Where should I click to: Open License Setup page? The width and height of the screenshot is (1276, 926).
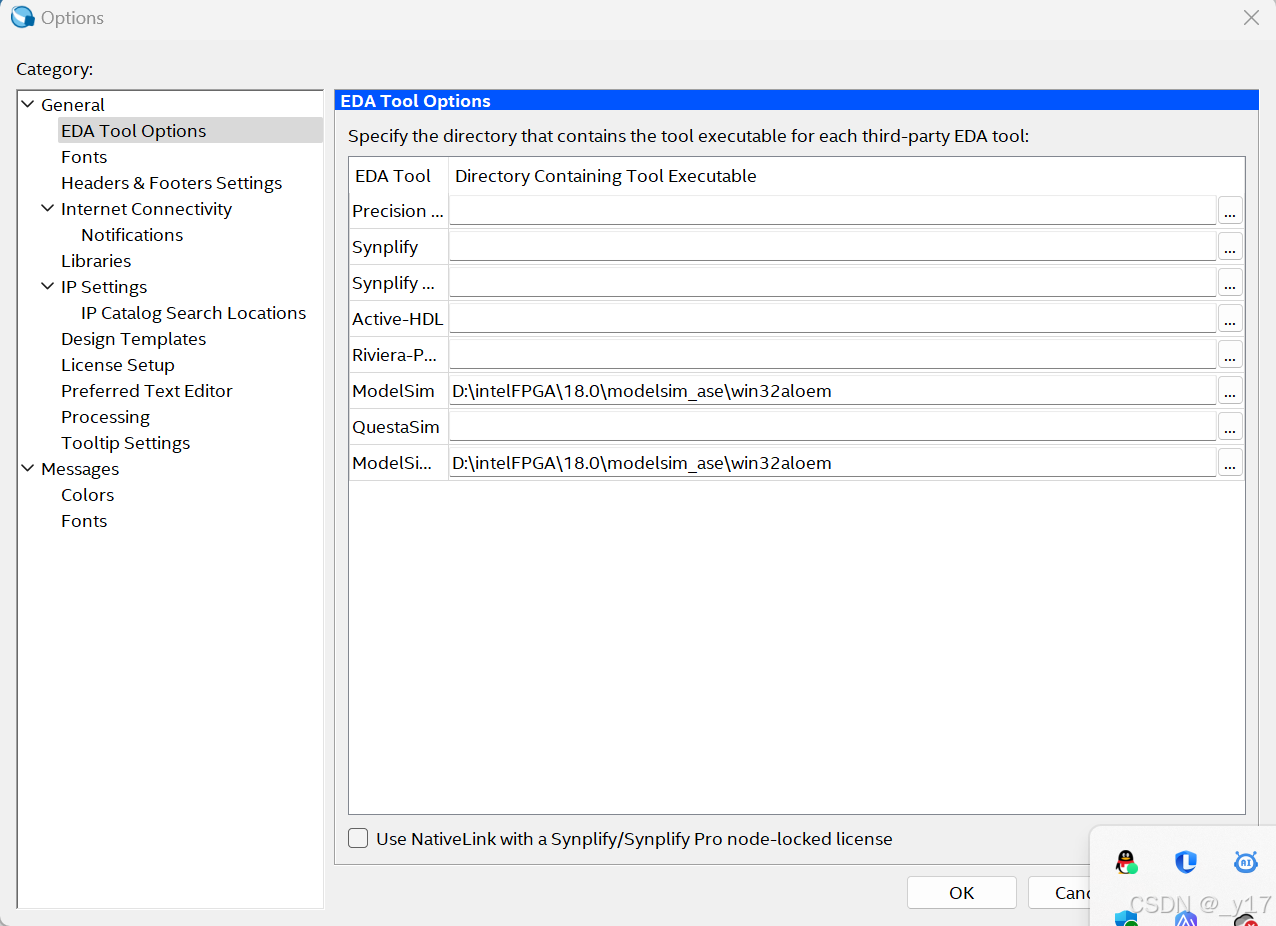click(x=117, y=365)
